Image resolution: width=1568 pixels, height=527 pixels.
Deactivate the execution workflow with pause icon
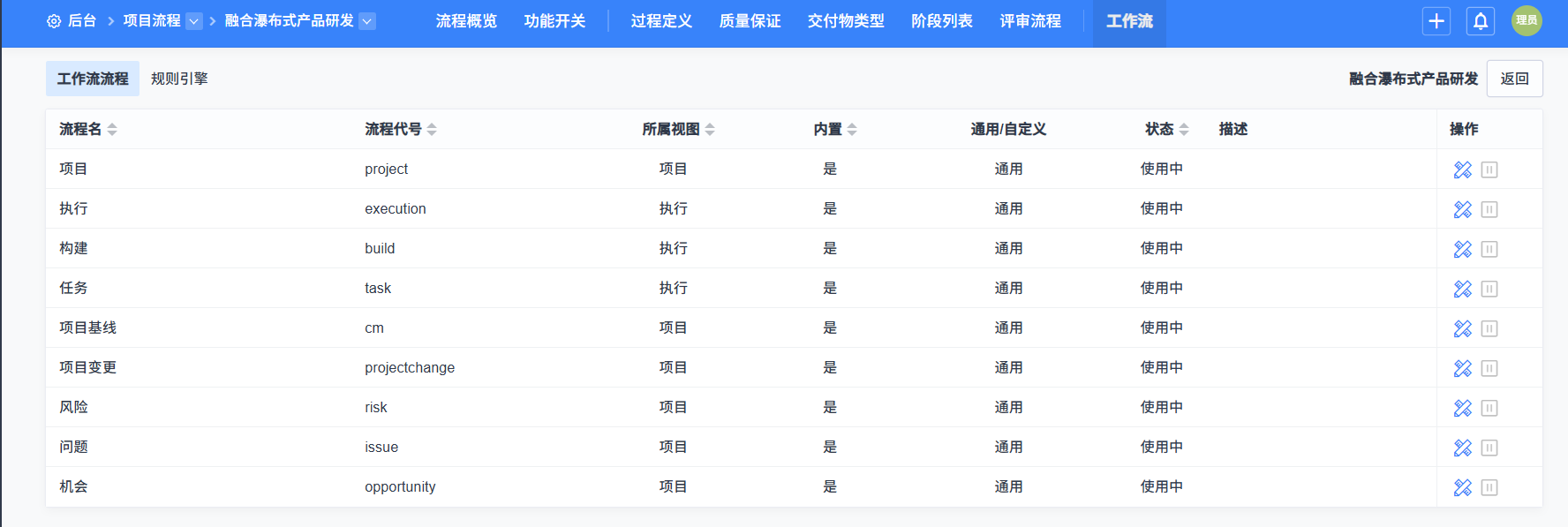[x=1489, y=209]
